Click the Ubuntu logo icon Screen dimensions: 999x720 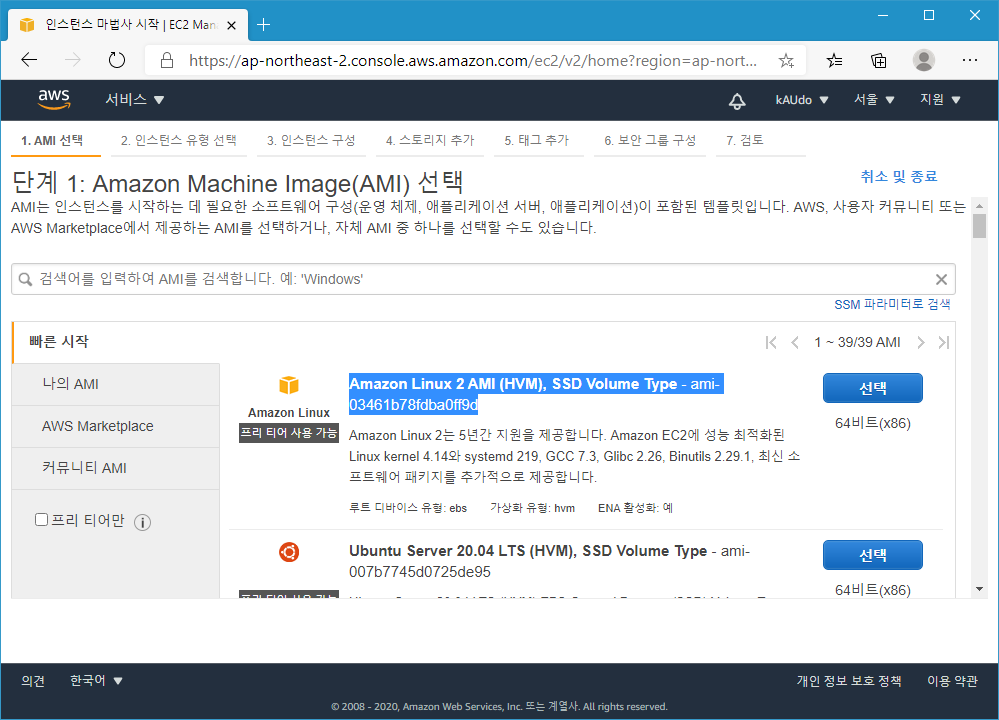(289, 552)
